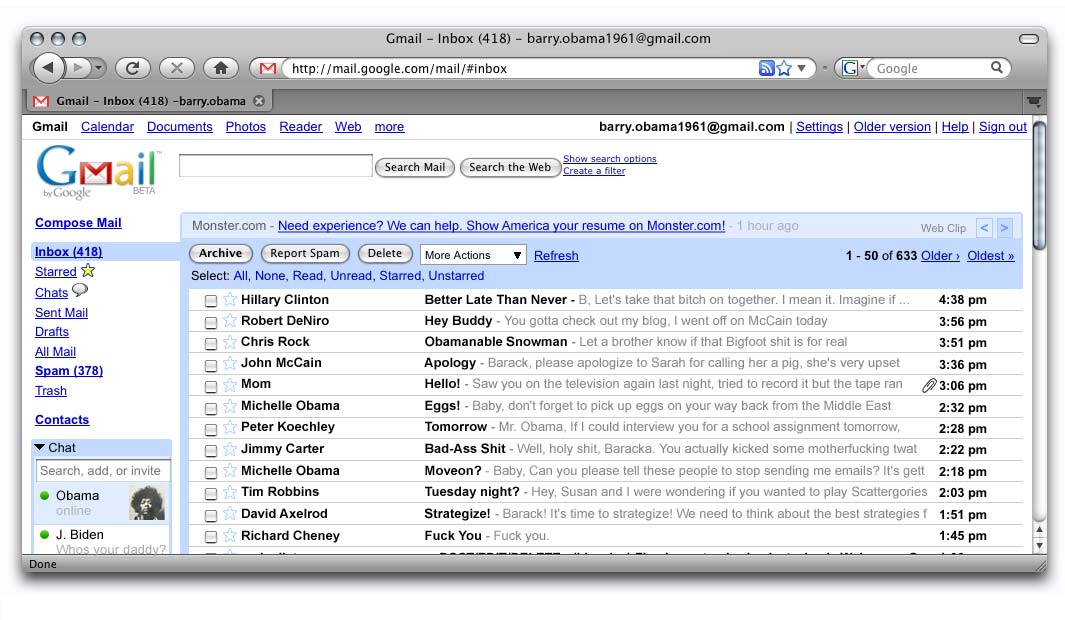Star the Hillary Clinton email
The width and height of the screenshot is (1065, 620).
coord(229,300)
